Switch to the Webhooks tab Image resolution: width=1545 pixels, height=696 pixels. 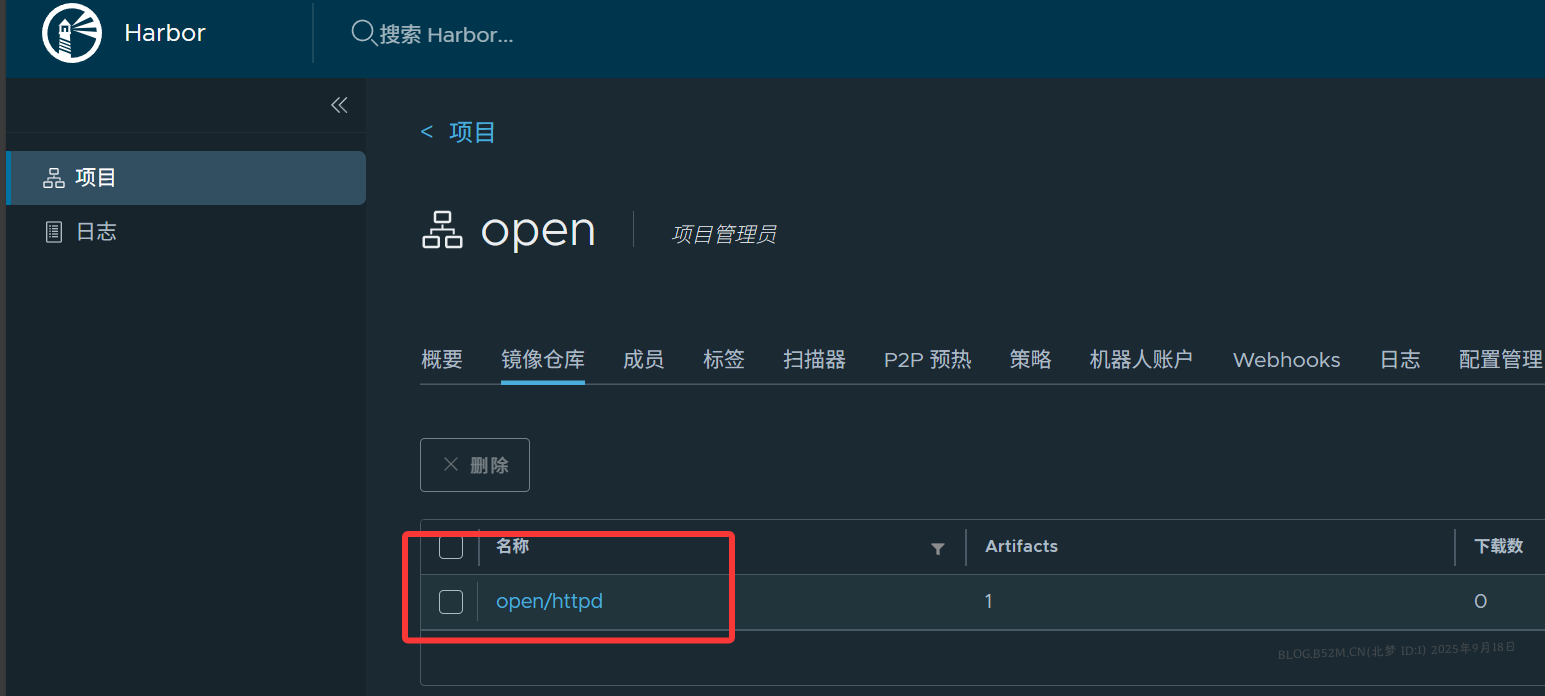[1286, 359]
